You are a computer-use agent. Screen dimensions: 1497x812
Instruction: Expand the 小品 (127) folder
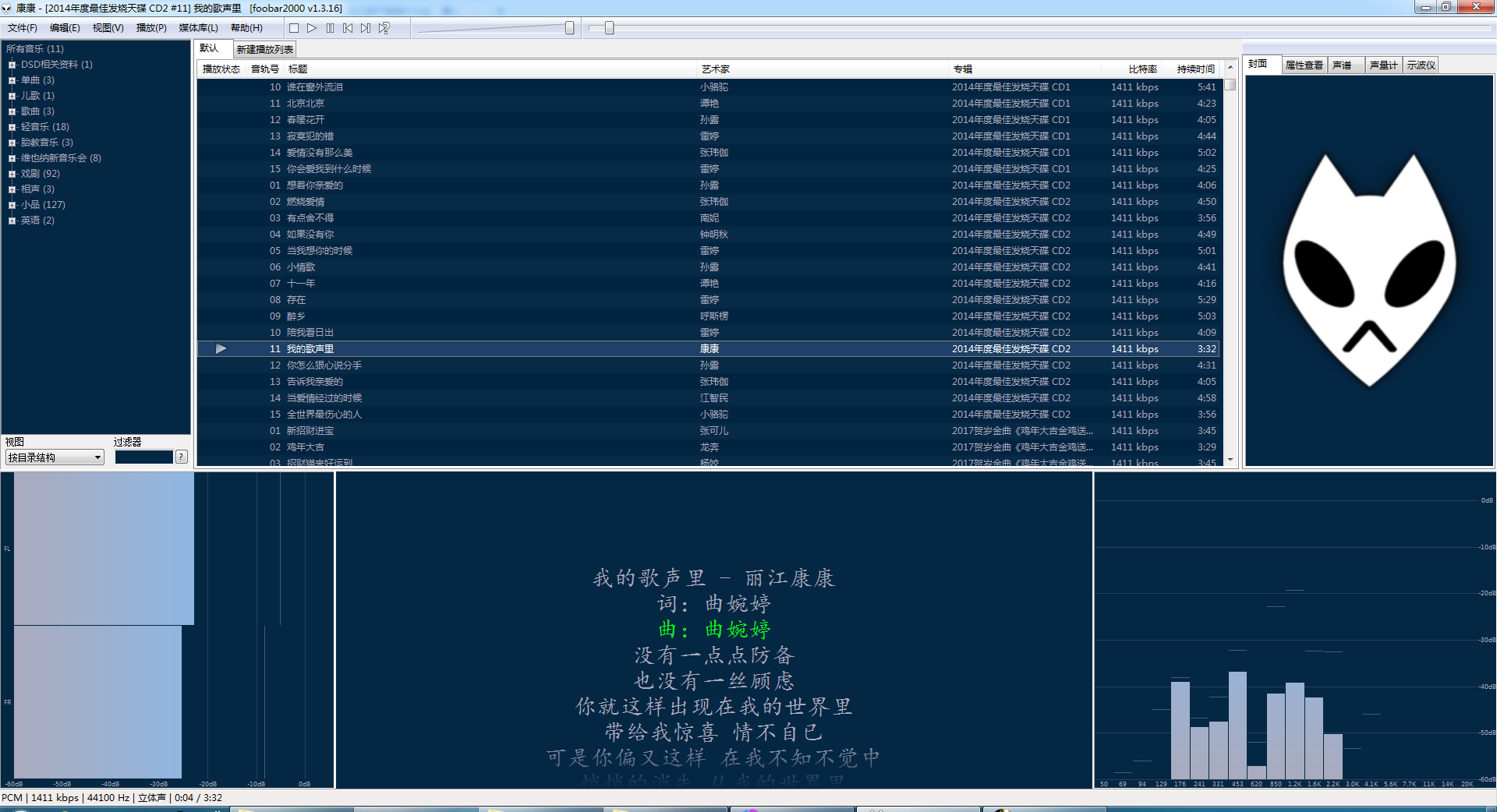point(12,205)
